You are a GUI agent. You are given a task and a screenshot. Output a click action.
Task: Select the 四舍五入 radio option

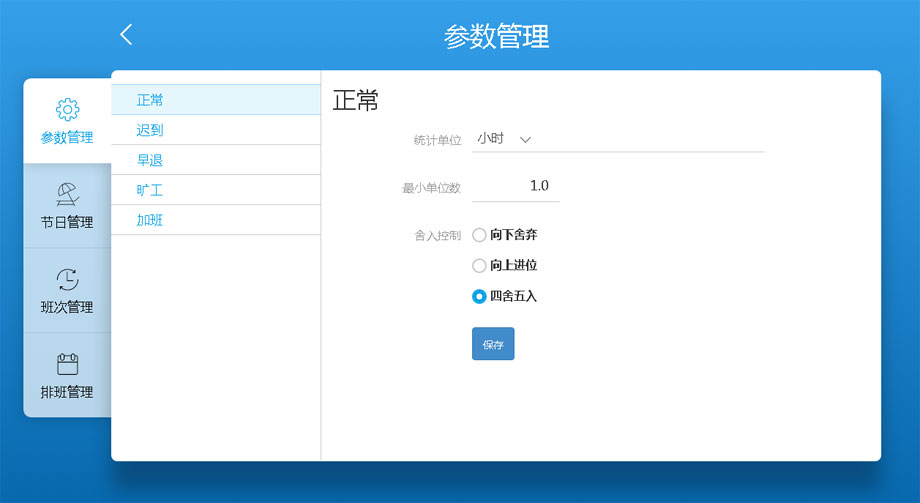(x=479, y=296)
